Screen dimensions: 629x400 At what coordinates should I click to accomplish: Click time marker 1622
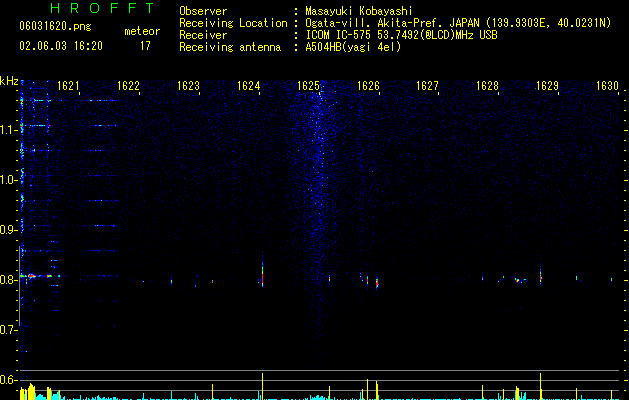128,86
